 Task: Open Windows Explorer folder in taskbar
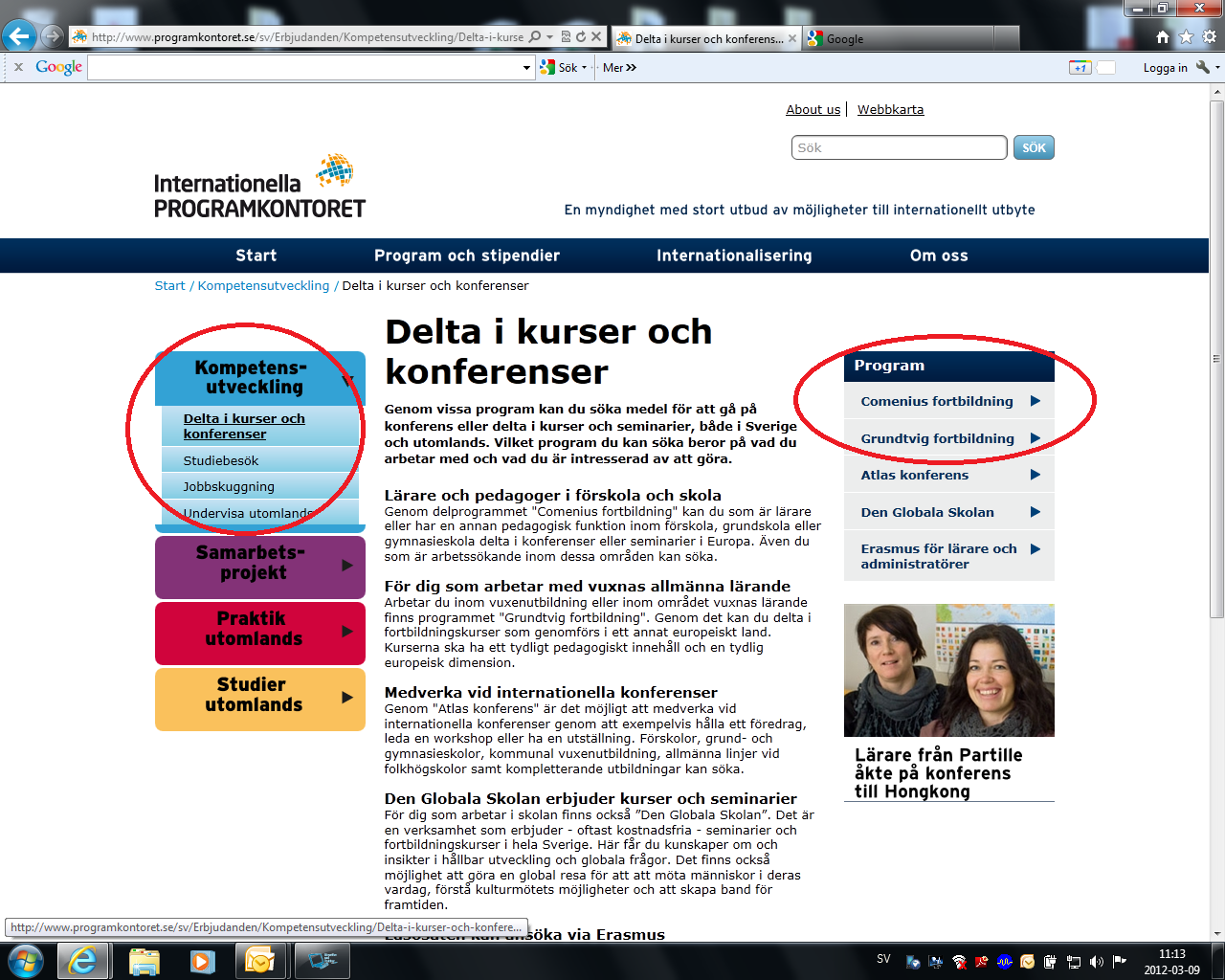[x=145, y=960]
